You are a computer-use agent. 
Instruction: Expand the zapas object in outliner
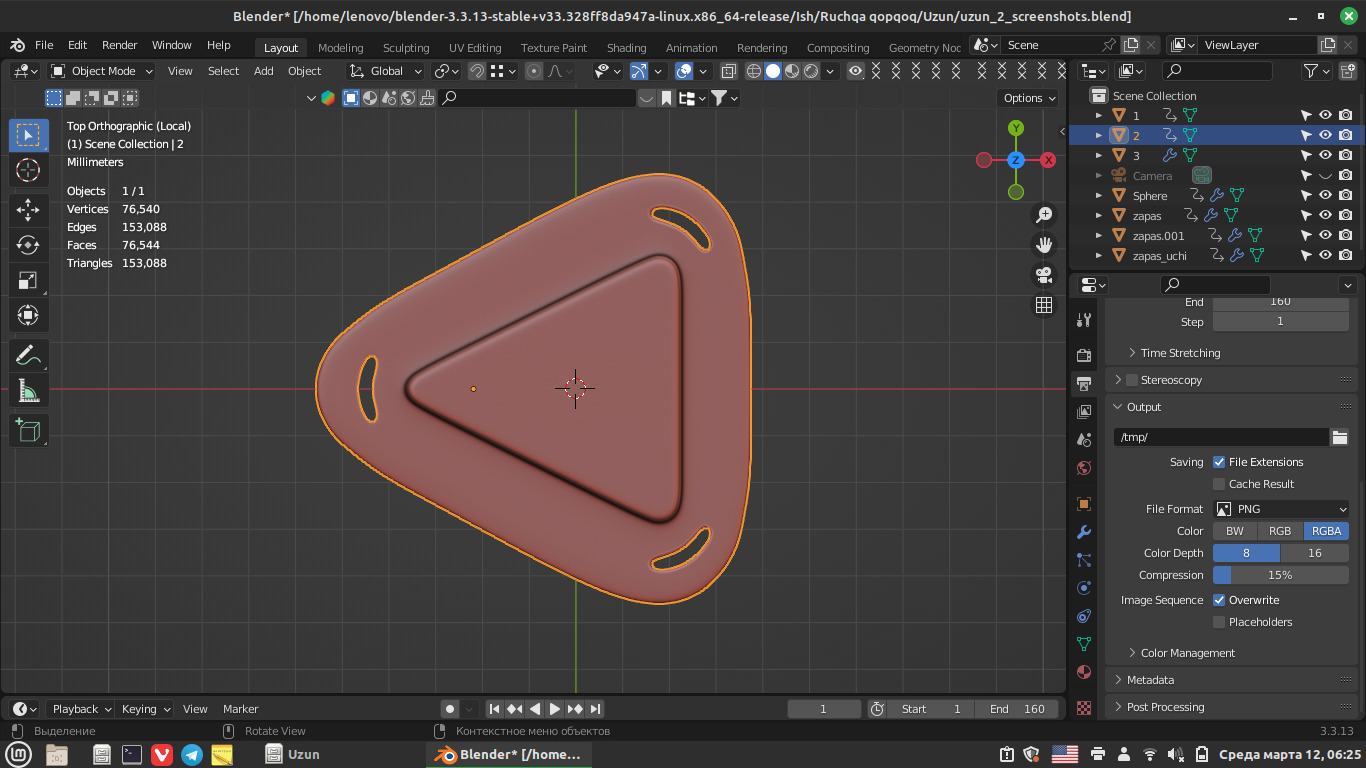[1099, 215]
